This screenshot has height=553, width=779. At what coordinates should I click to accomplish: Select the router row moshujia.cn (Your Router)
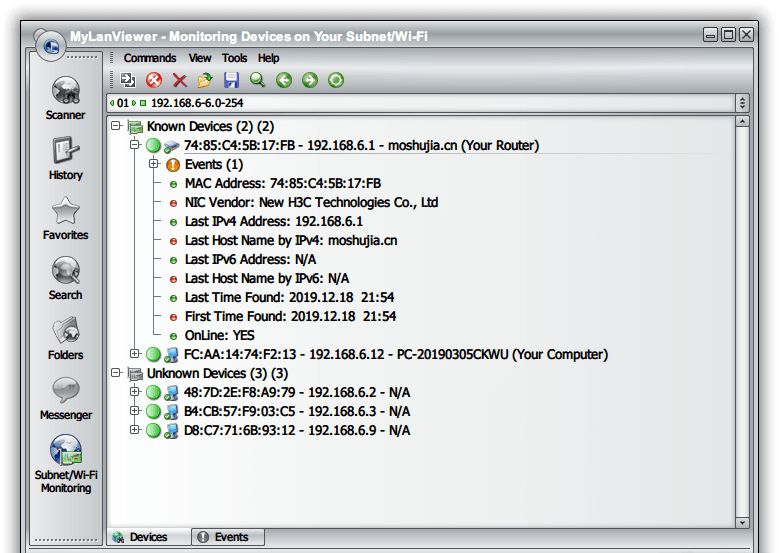point(361,146)
